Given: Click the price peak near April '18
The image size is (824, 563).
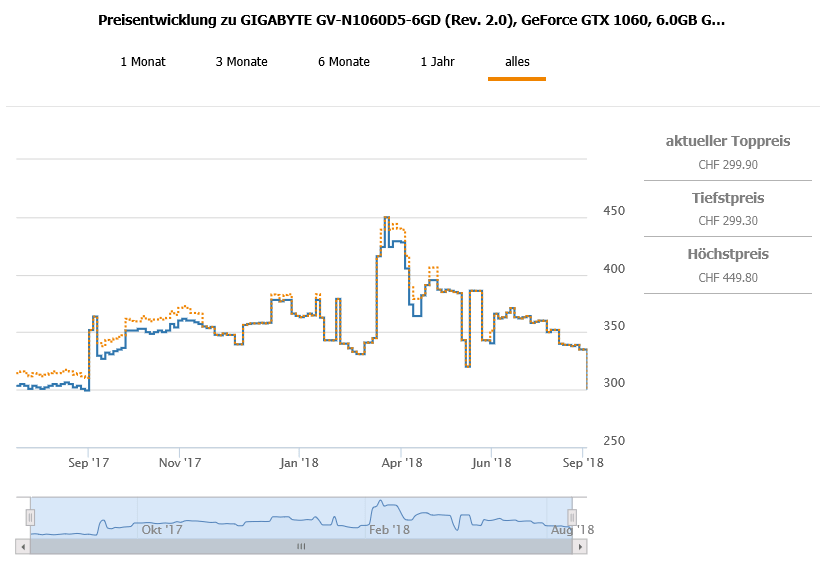Looking at the screenshot, I should point(386,217).
